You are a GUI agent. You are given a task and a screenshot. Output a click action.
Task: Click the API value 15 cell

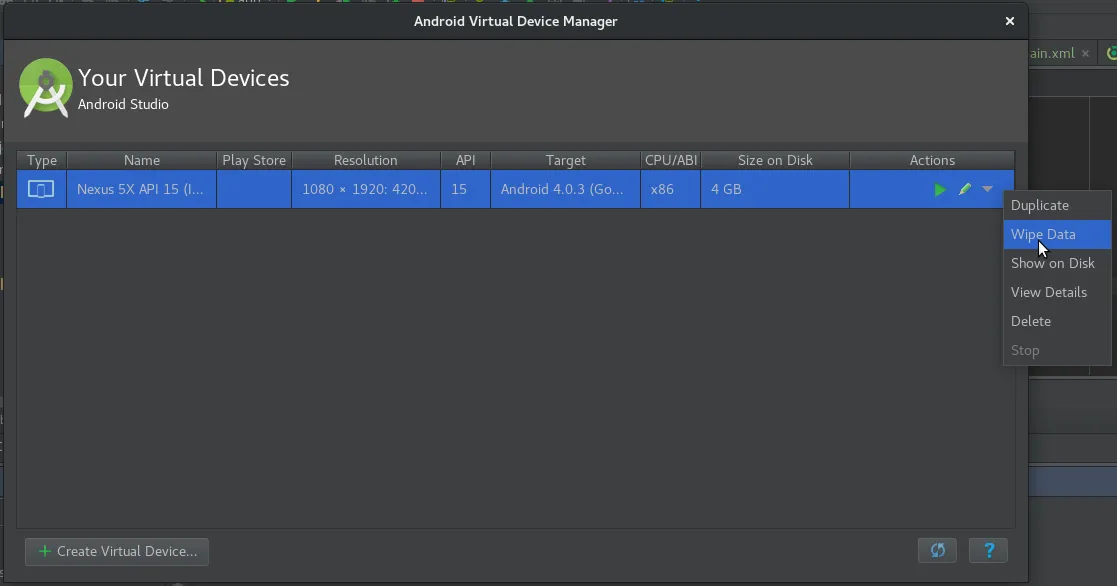465,189
